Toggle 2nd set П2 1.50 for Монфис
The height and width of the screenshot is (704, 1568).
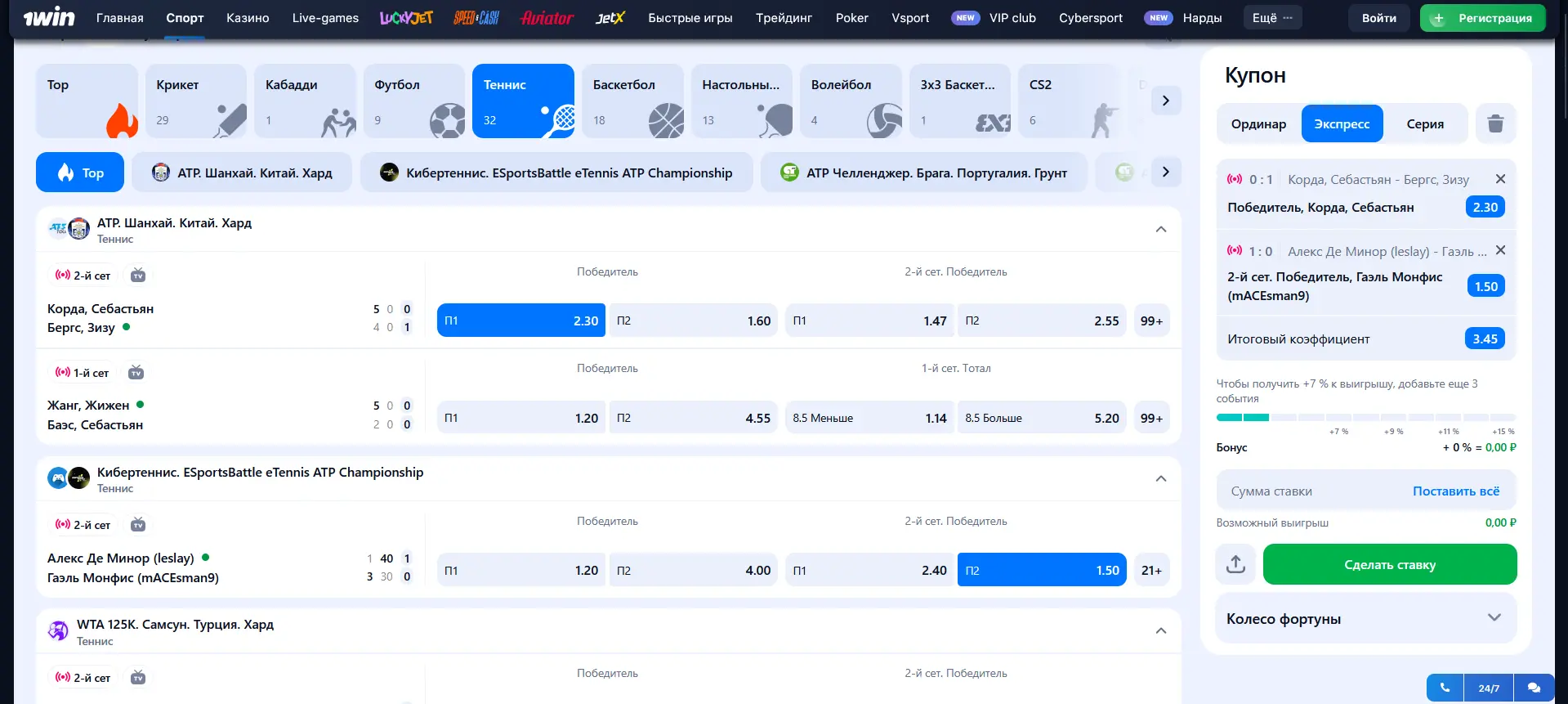tap(1042, 570)
